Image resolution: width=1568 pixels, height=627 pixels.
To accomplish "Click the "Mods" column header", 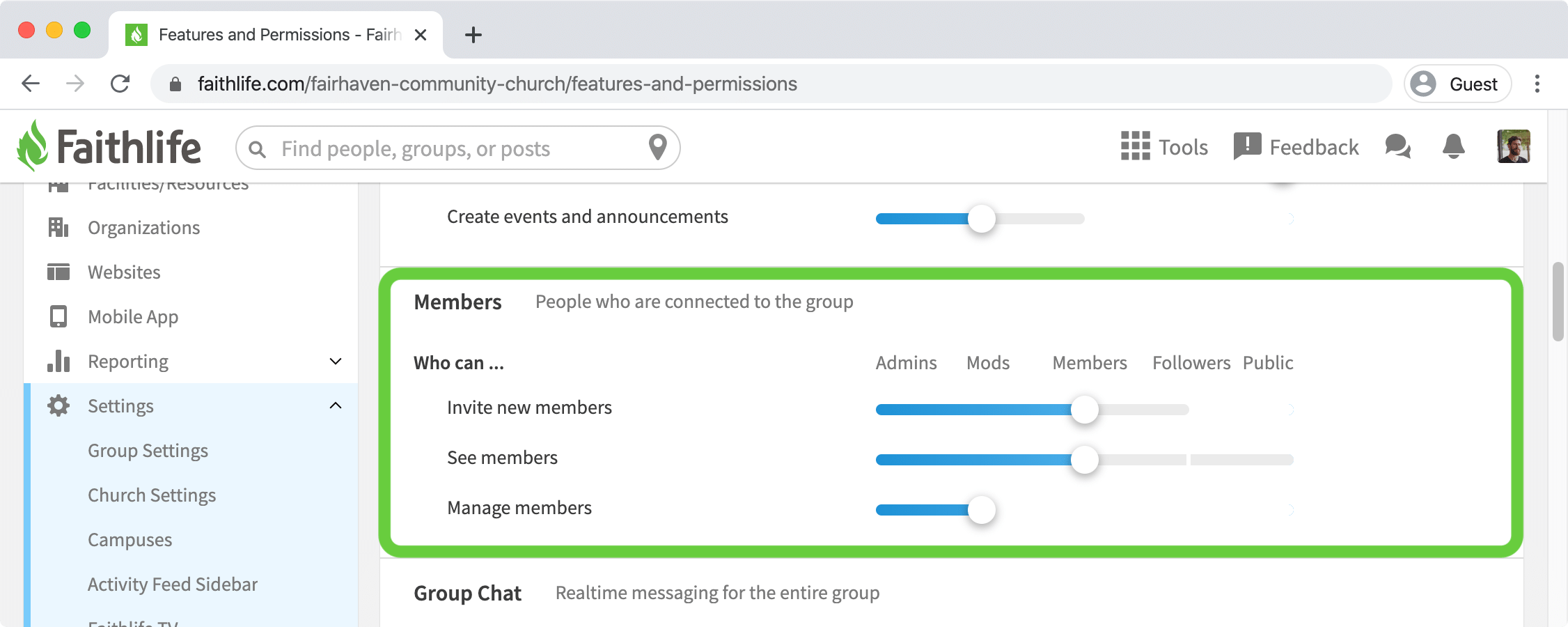I will pyautogui.click(x=988, y=363).
